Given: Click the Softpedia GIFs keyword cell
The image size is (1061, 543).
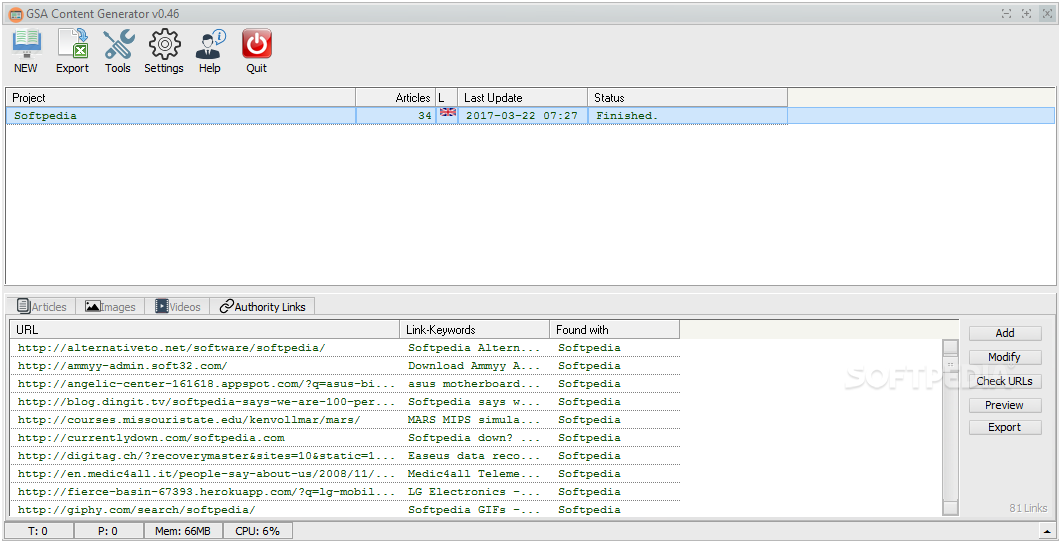Looking at the screenshot, I should pyautogui.click(x=474, y=510).
